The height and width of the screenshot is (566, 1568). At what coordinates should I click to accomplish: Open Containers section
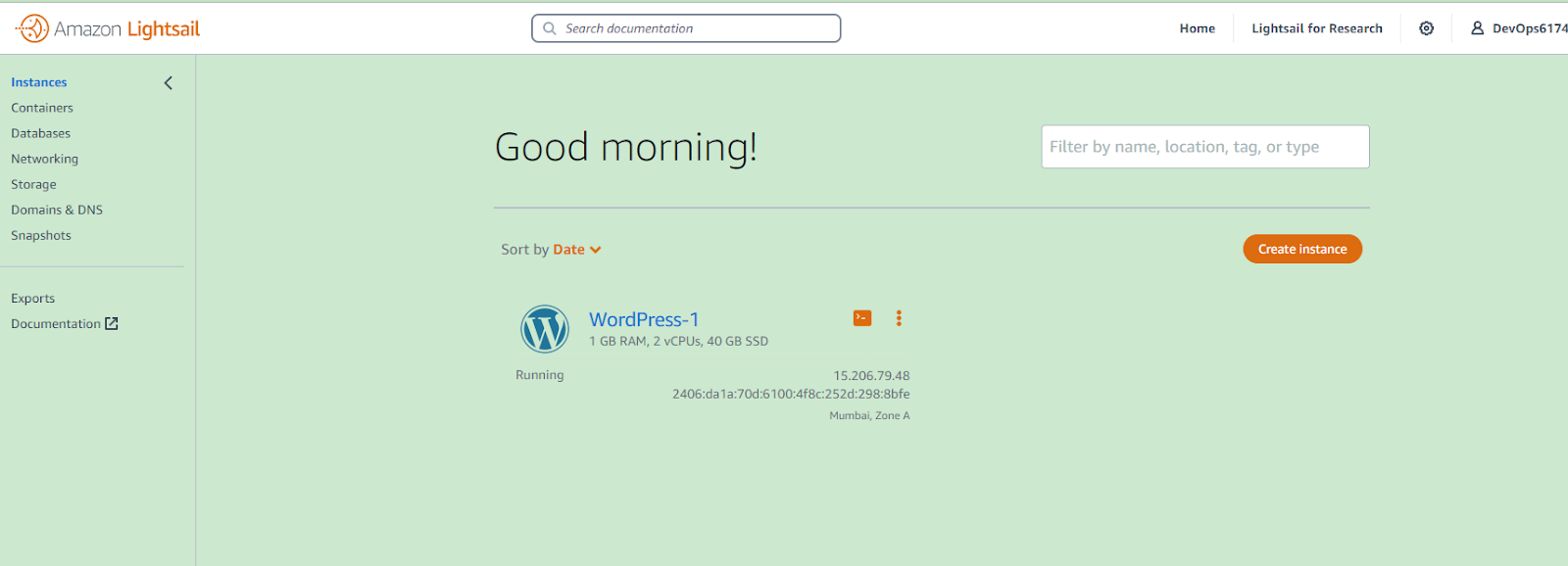42,108
